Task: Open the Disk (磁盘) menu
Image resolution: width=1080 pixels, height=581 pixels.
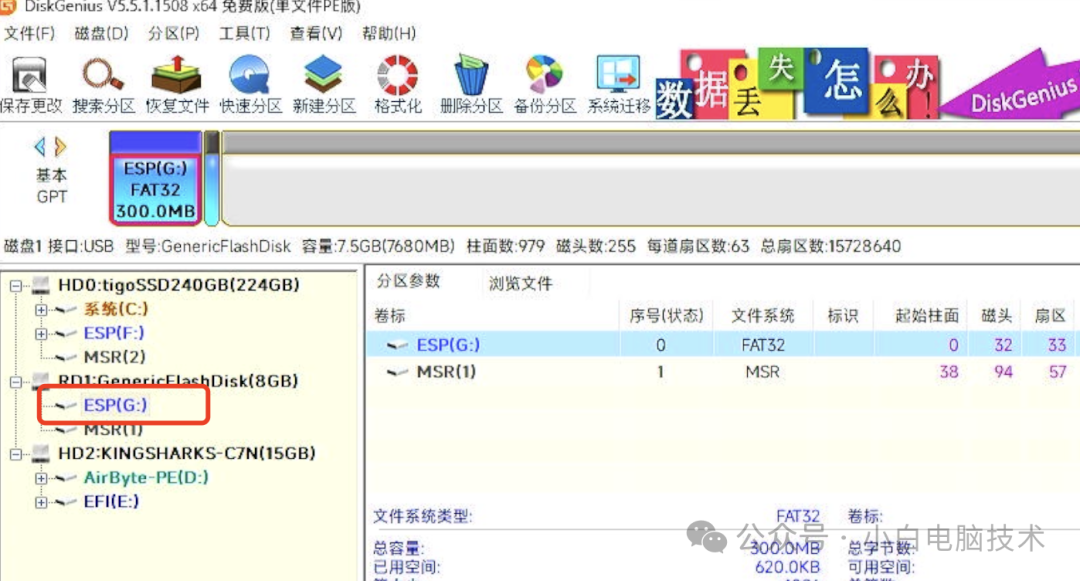Action: (x=101, y=34)
